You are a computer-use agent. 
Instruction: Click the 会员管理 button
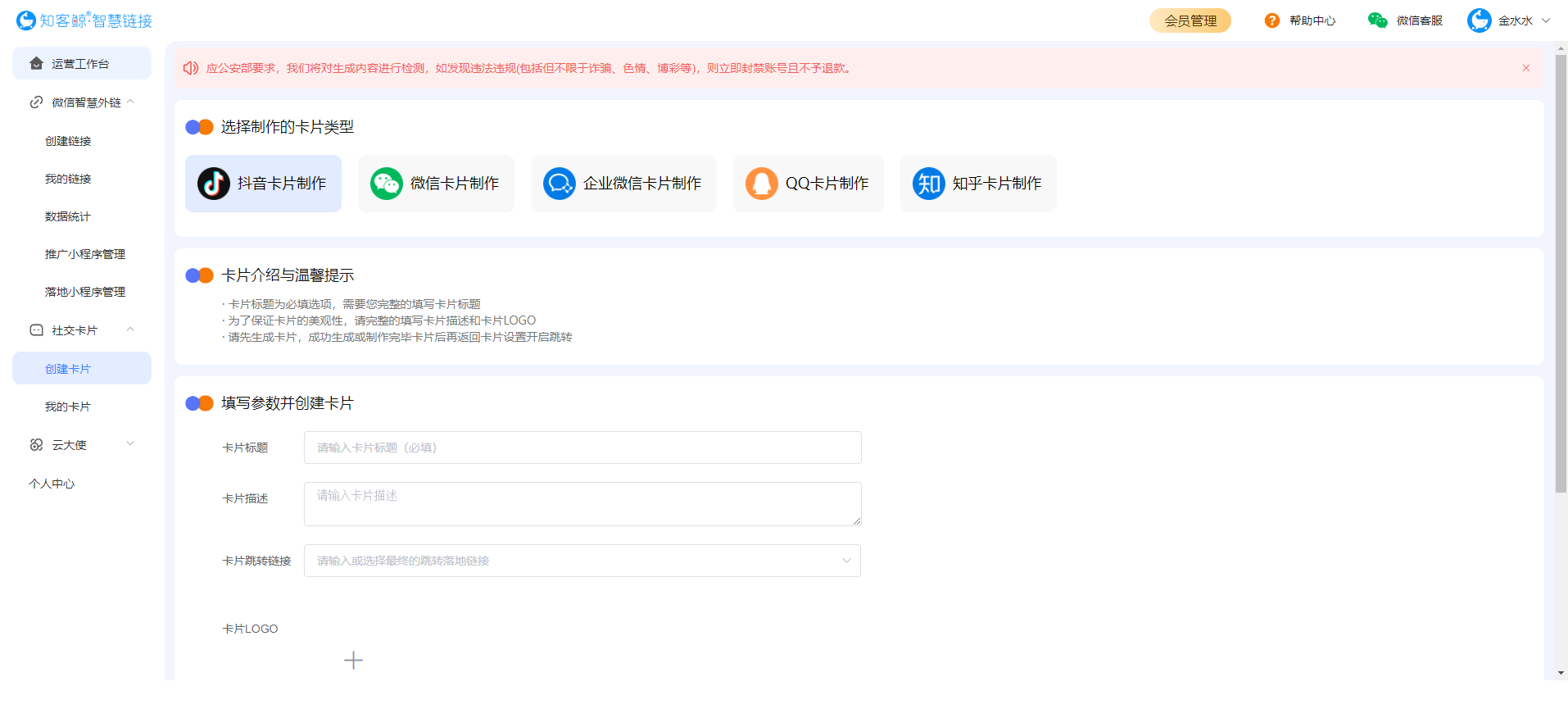(1190, 20)
